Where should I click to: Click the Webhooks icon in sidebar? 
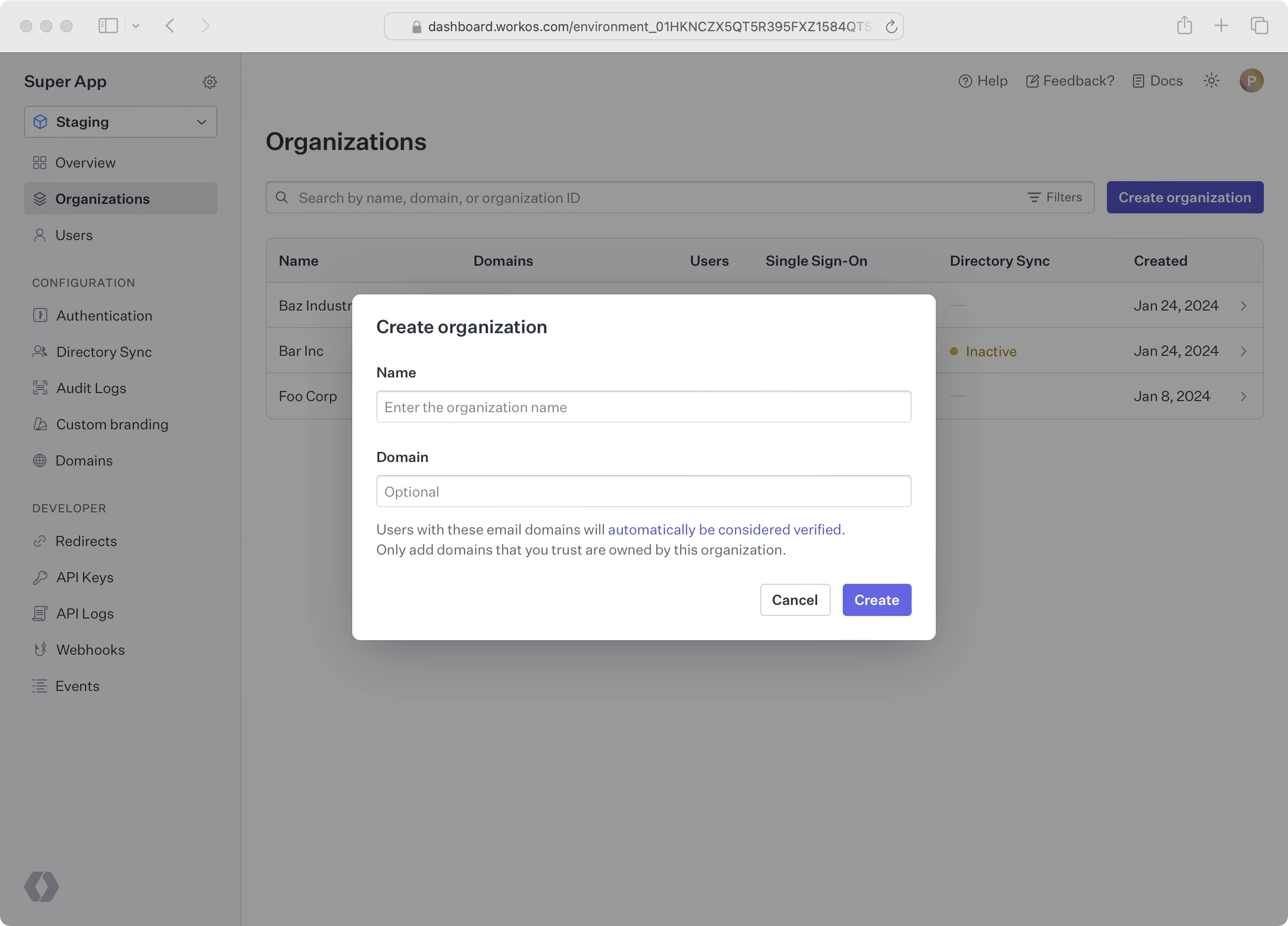point(40,649)
